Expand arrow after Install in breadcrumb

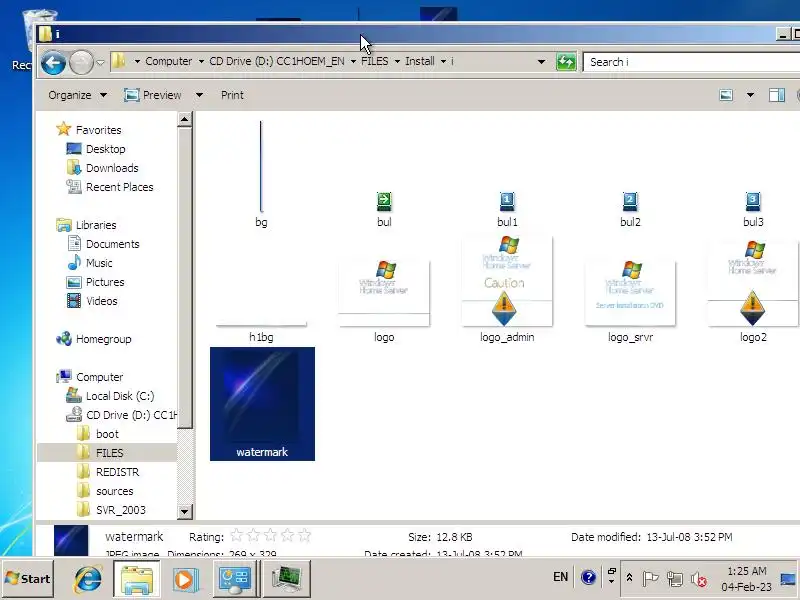(443, 62)
